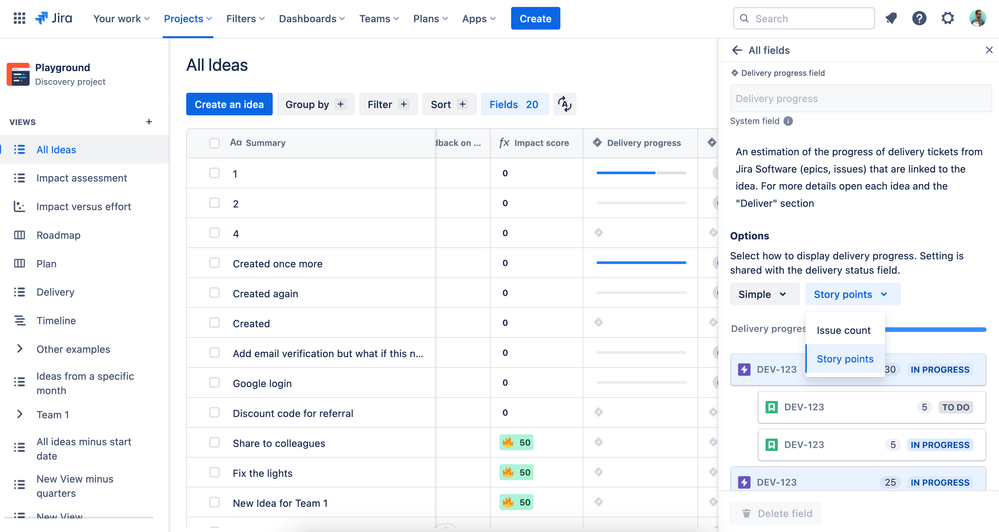Open the Impact assessment view
This screenshot has height=532, width=999.
tap(84, 178)
